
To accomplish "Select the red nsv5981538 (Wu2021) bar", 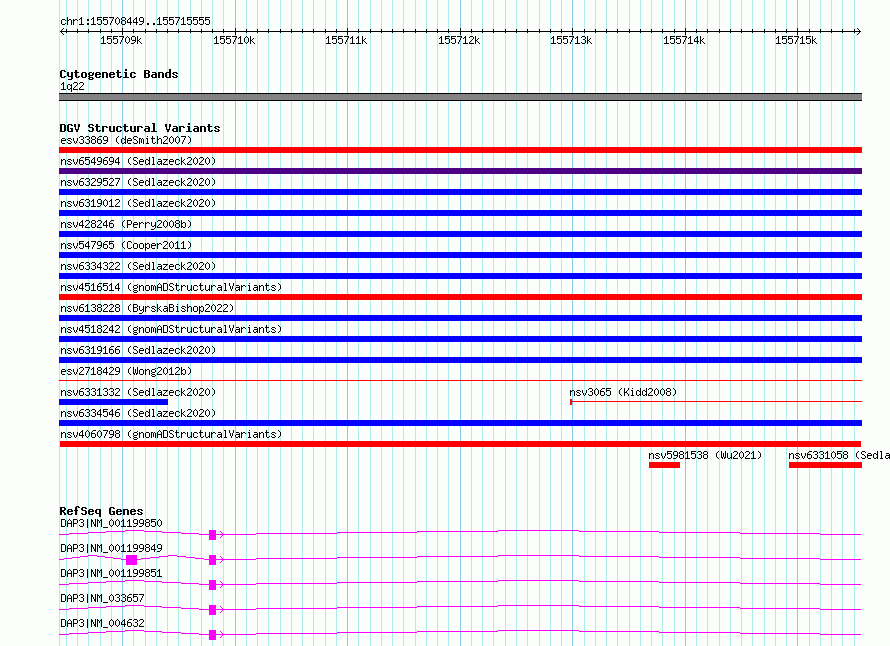I will pyautogui.click(x=664, y=465).
